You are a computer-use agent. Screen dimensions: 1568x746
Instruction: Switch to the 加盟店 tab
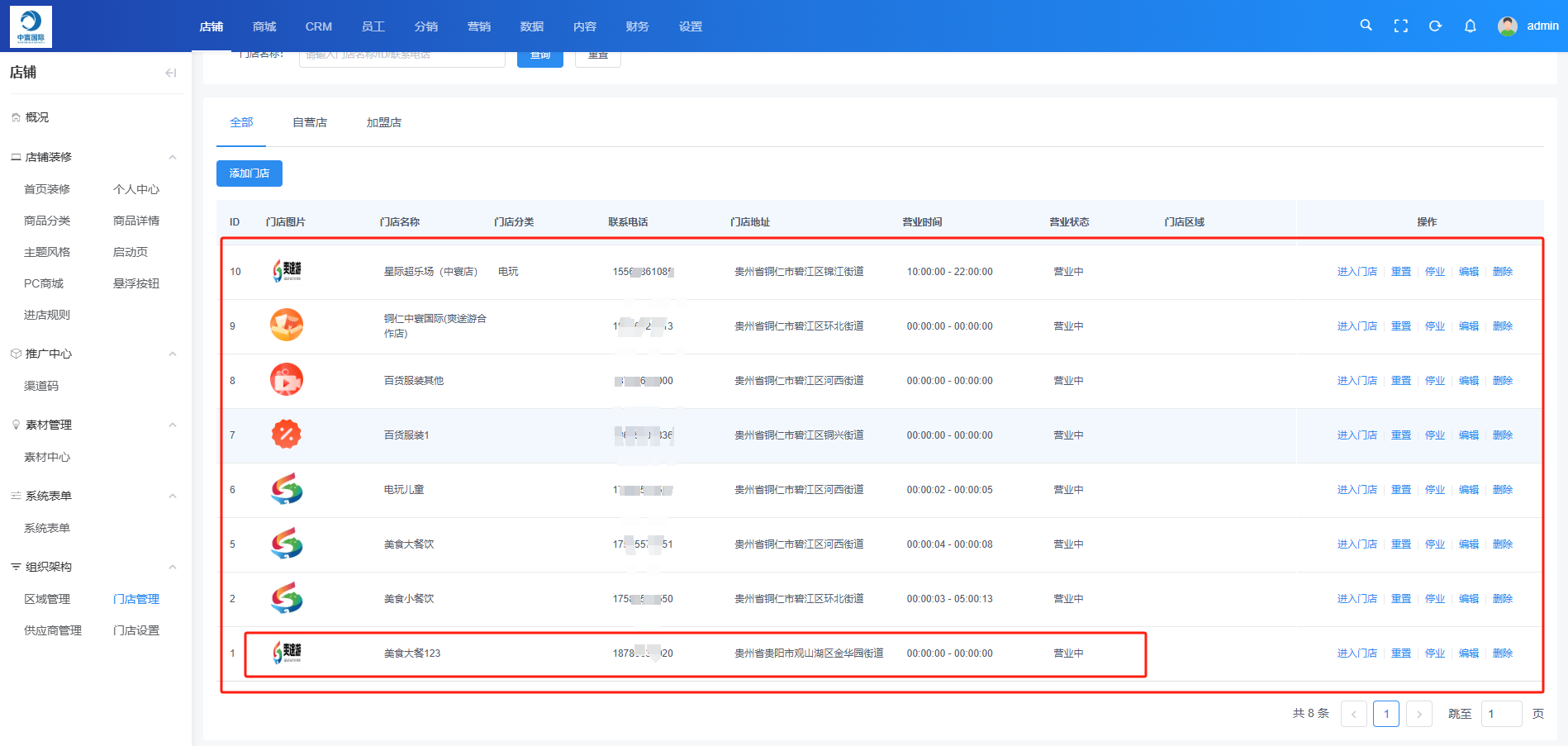pos(384,122)
